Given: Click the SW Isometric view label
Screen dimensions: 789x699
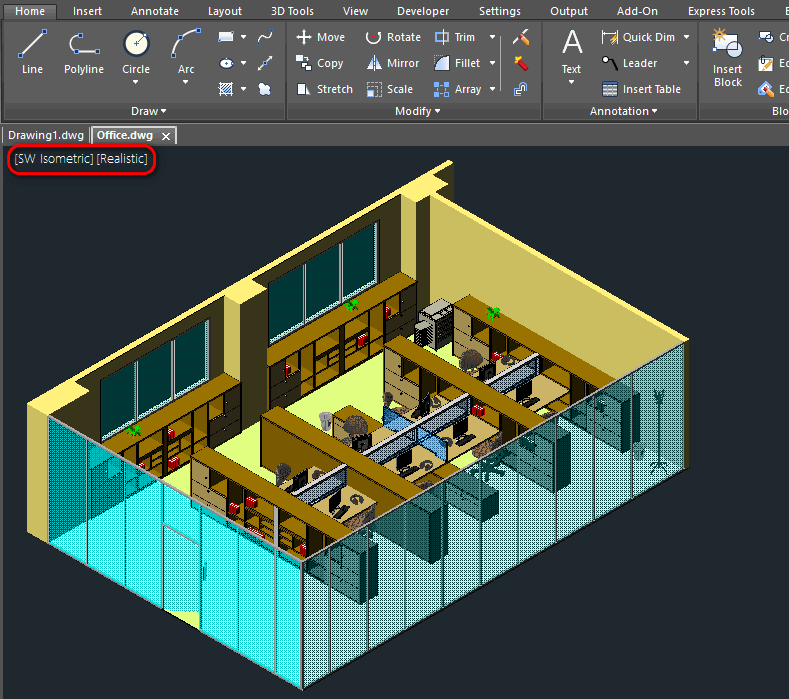Looking at the screenshot, I should [x=53, y=159].
